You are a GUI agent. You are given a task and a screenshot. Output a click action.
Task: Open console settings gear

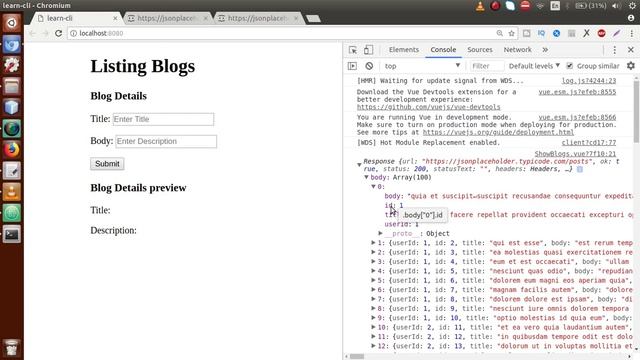coord(631,66)
